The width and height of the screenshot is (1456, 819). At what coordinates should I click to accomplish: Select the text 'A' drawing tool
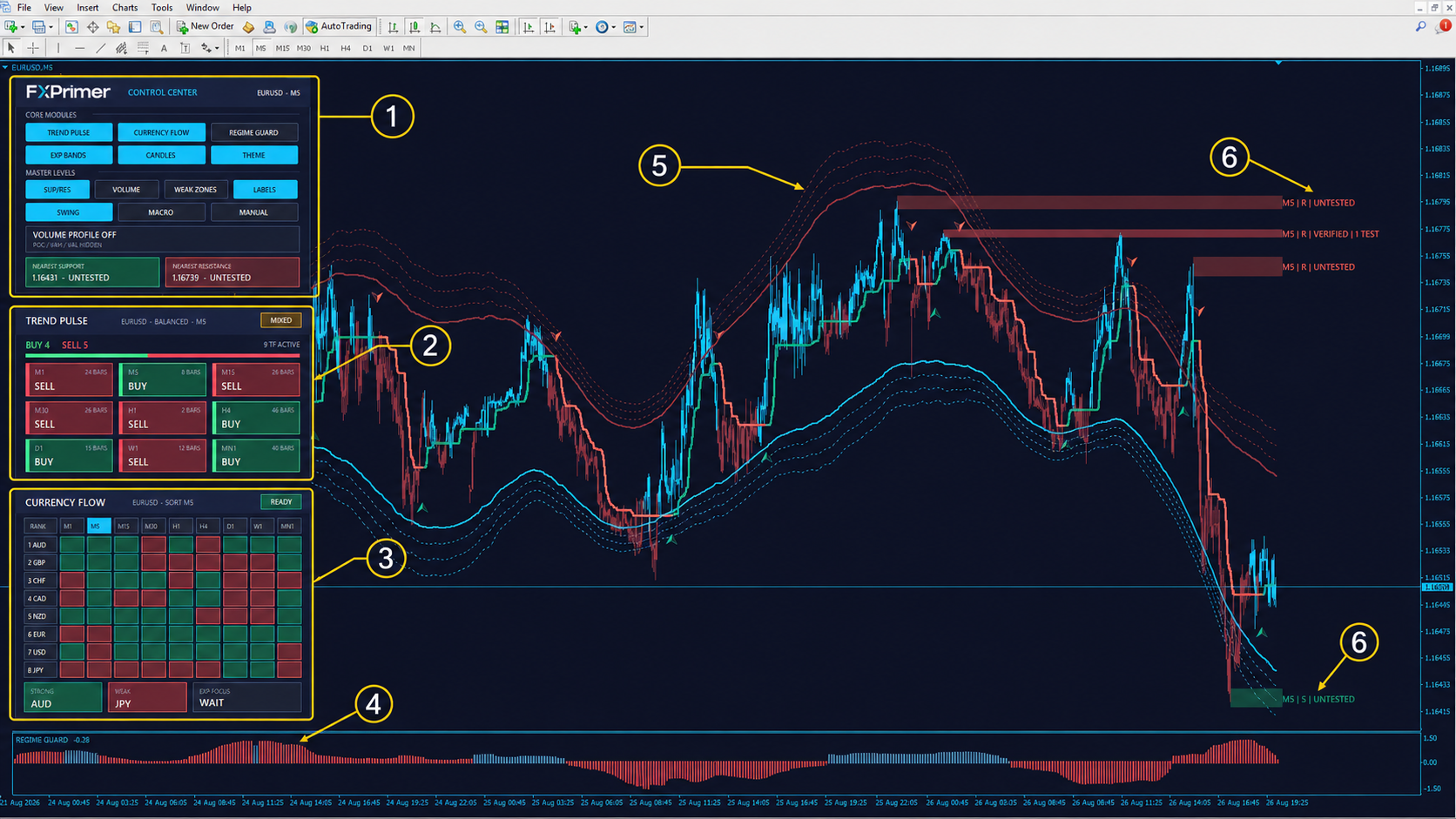point(164,49)
